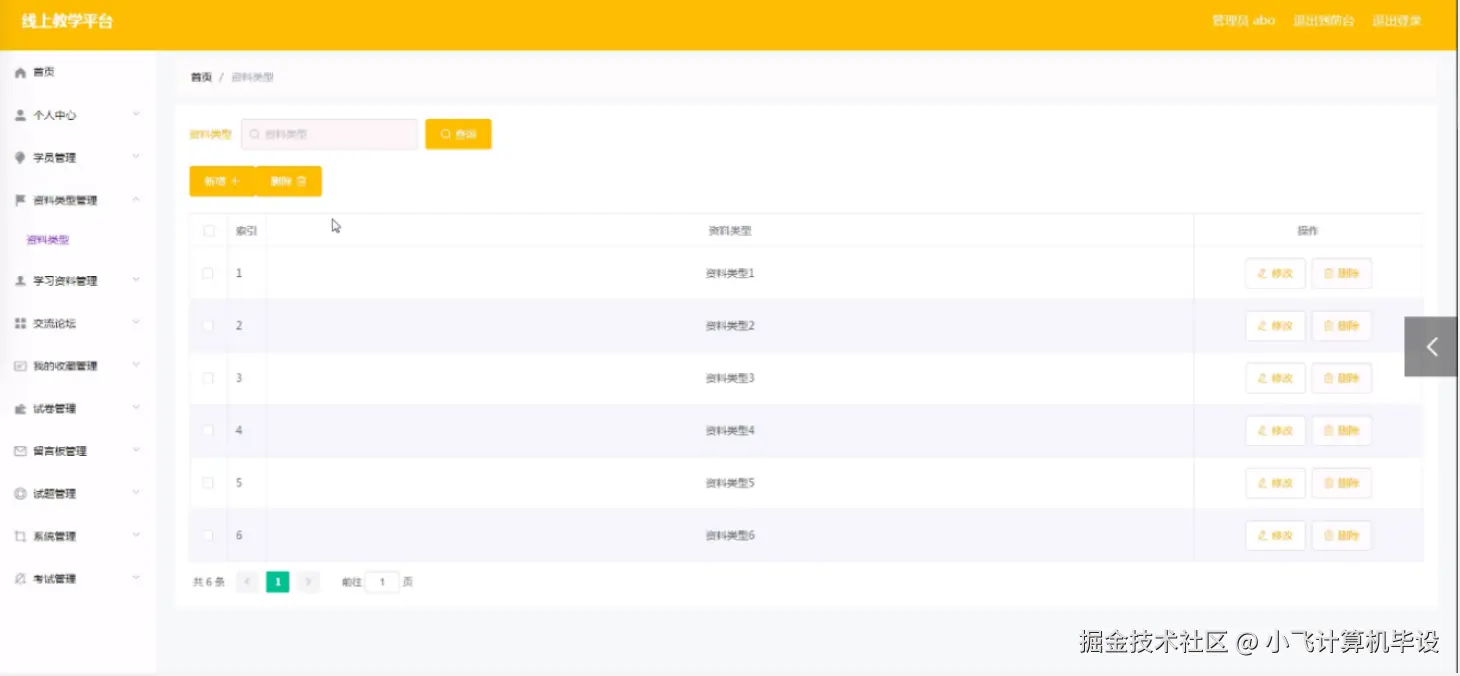Expand 我的收藏管理 using its chevron
Viewport: 1460px width, 676px height.
coord(136,366)
